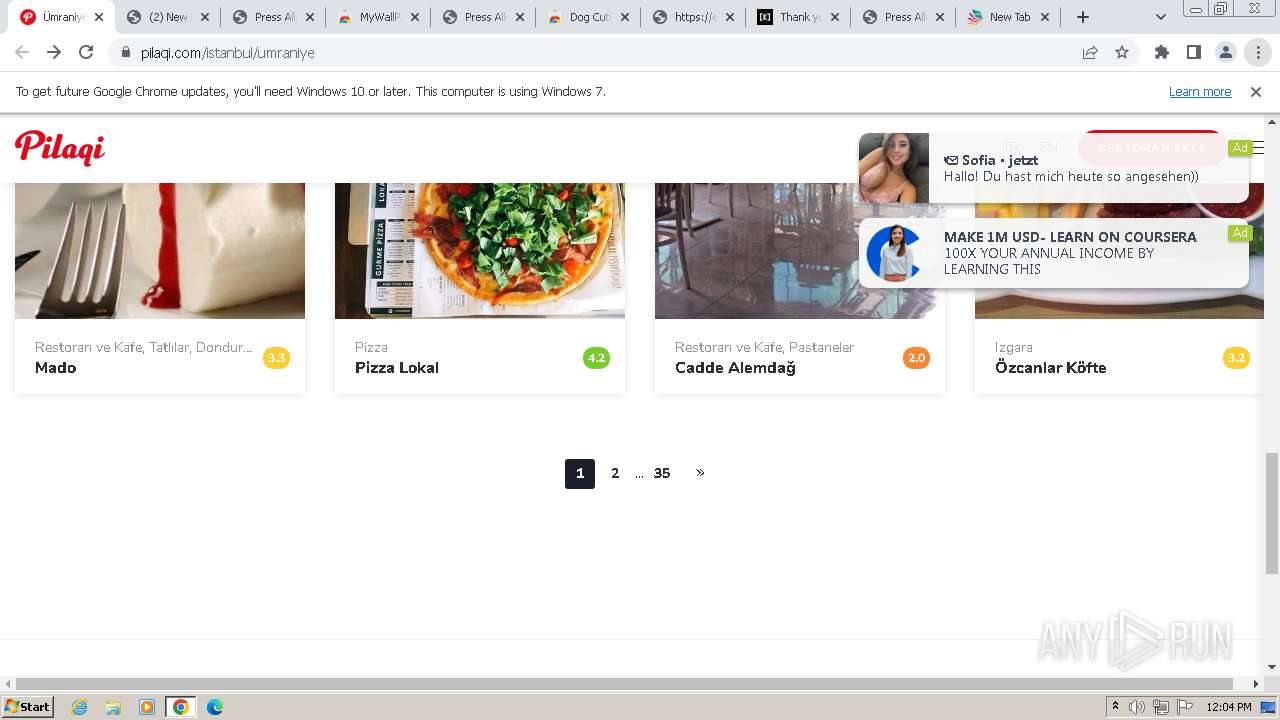Click the 3.2 rating badge on Özcanlar Köfte
The width and height of the screenshot is (1280, 720).
[1236, 358]
